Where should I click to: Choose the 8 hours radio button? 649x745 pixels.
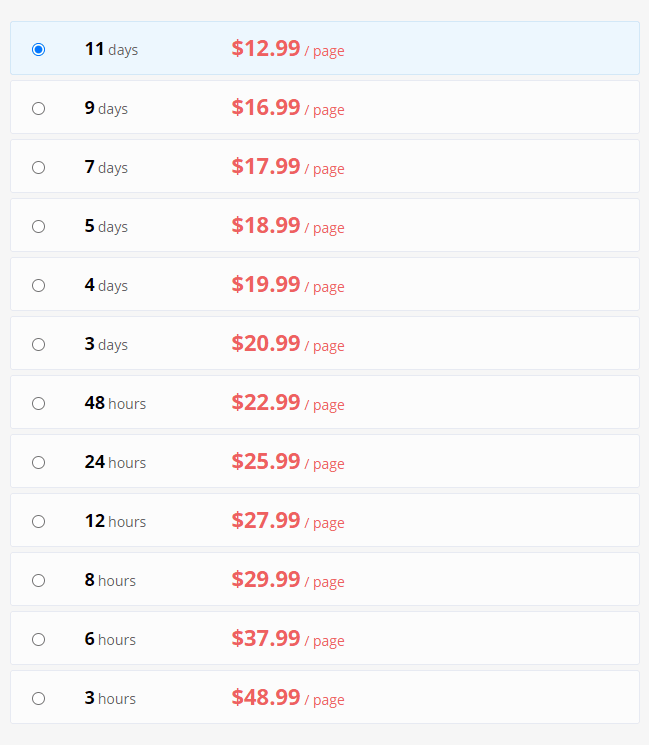point(38,580)
